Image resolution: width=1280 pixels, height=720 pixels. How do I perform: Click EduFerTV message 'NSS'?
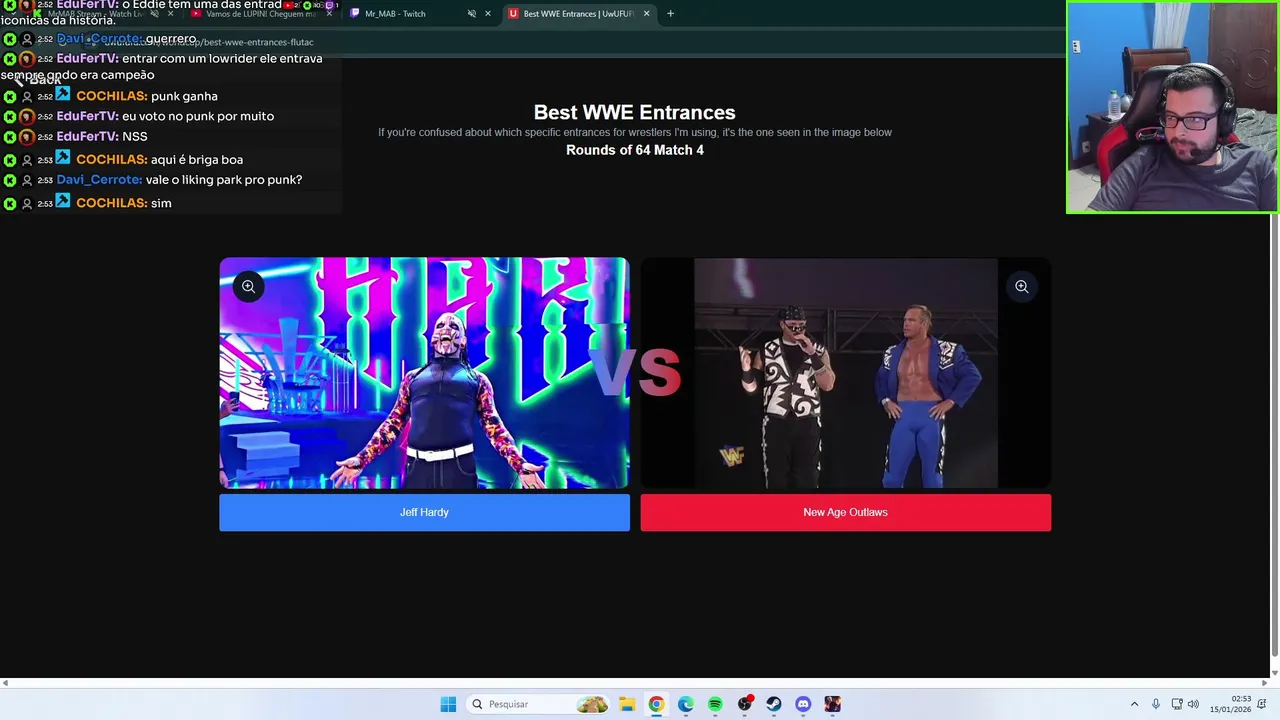(x=135, y=136)
